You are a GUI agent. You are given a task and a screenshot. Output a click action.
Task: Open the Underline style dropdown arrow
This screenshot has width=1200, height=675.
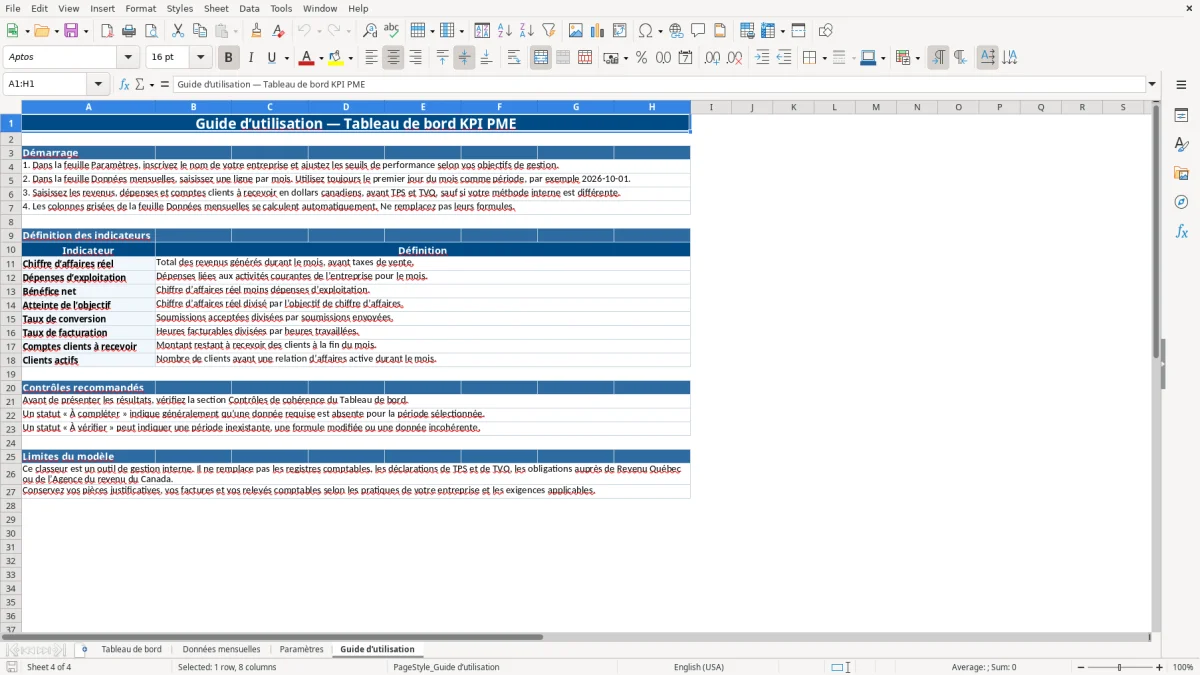286,58
